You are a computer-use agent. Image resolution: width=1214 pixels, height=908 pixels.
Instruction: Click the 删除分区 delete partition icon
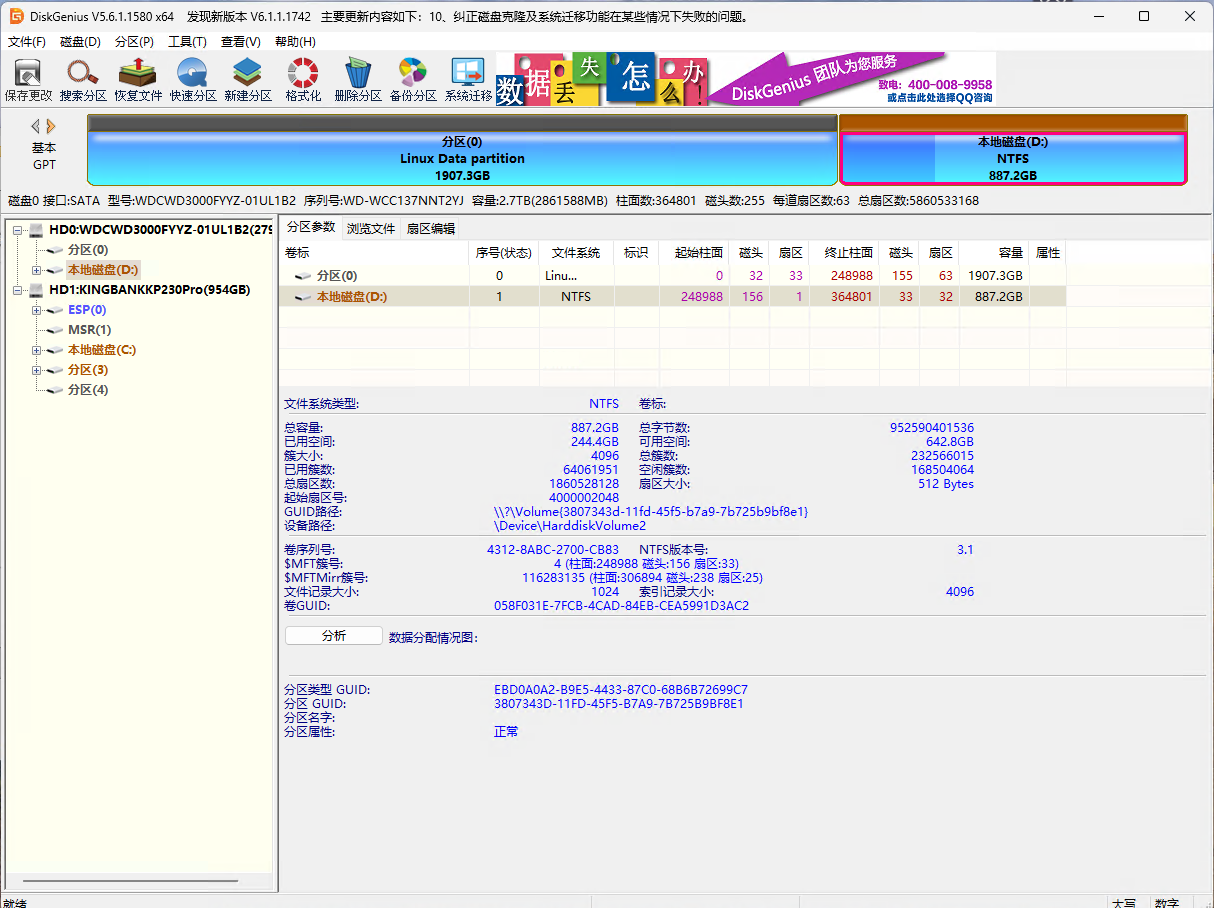(x=358, y=80)
